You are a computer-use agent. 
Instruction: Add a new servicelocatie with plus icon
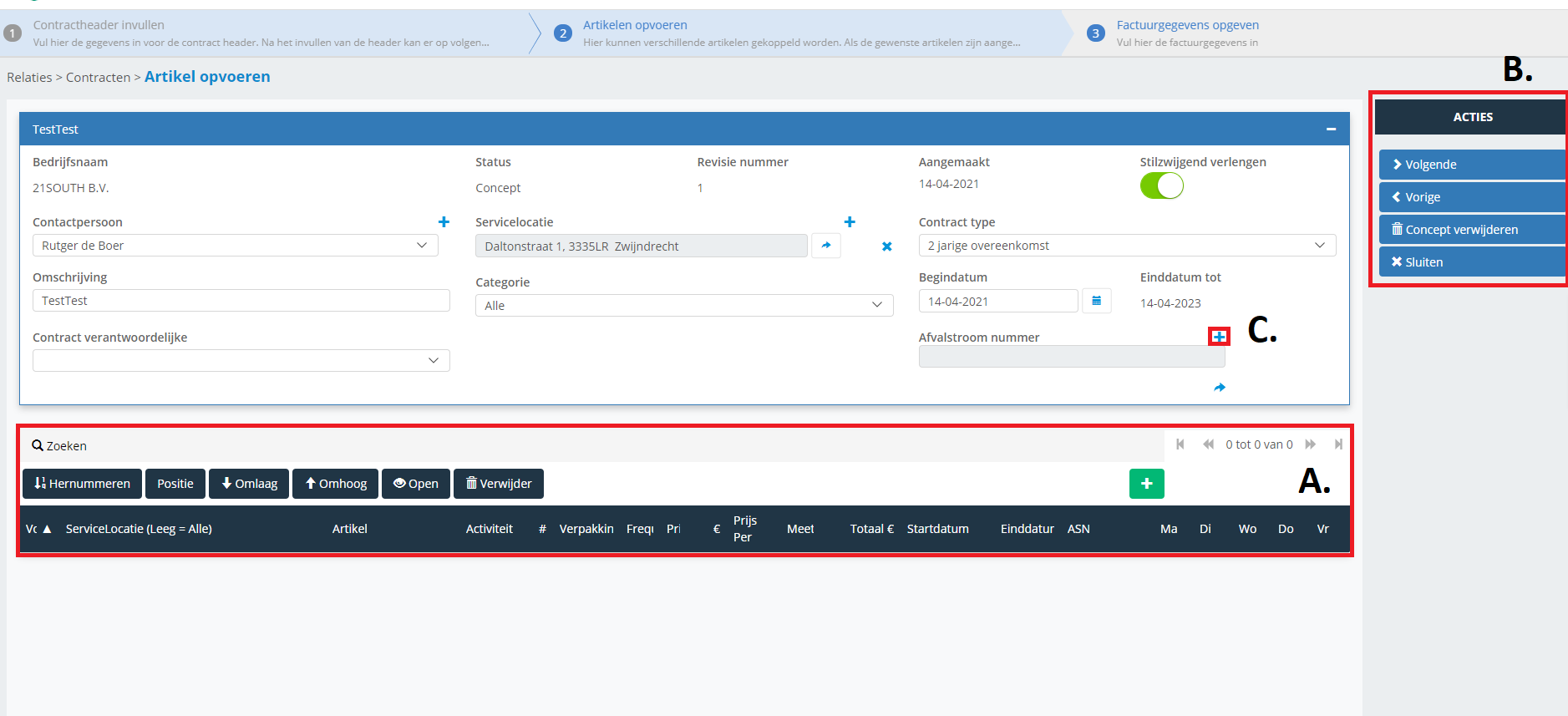pos(850,222)
